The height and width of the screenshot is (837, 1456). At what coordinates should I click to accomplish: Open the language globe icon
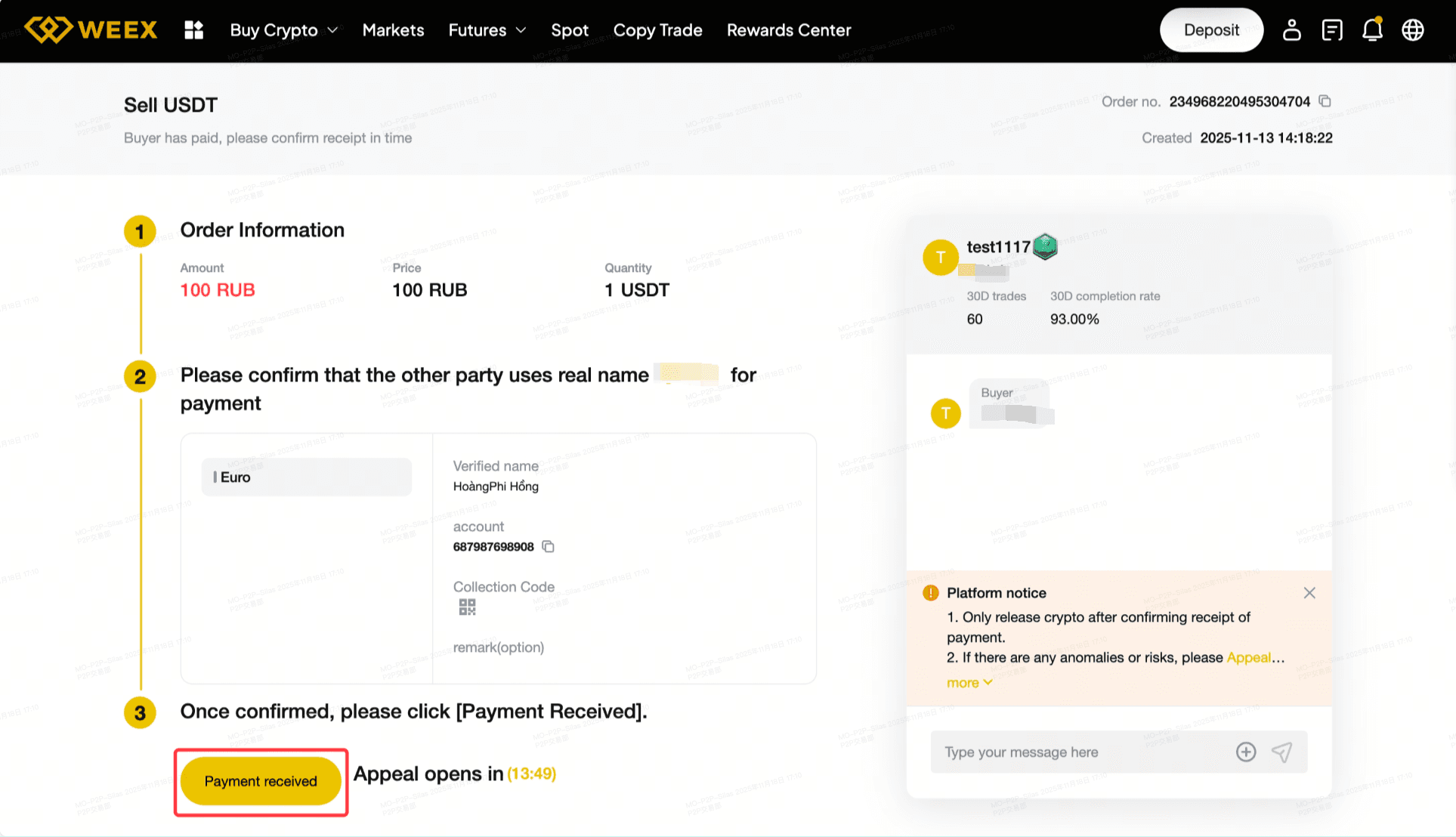point(1413,30)
